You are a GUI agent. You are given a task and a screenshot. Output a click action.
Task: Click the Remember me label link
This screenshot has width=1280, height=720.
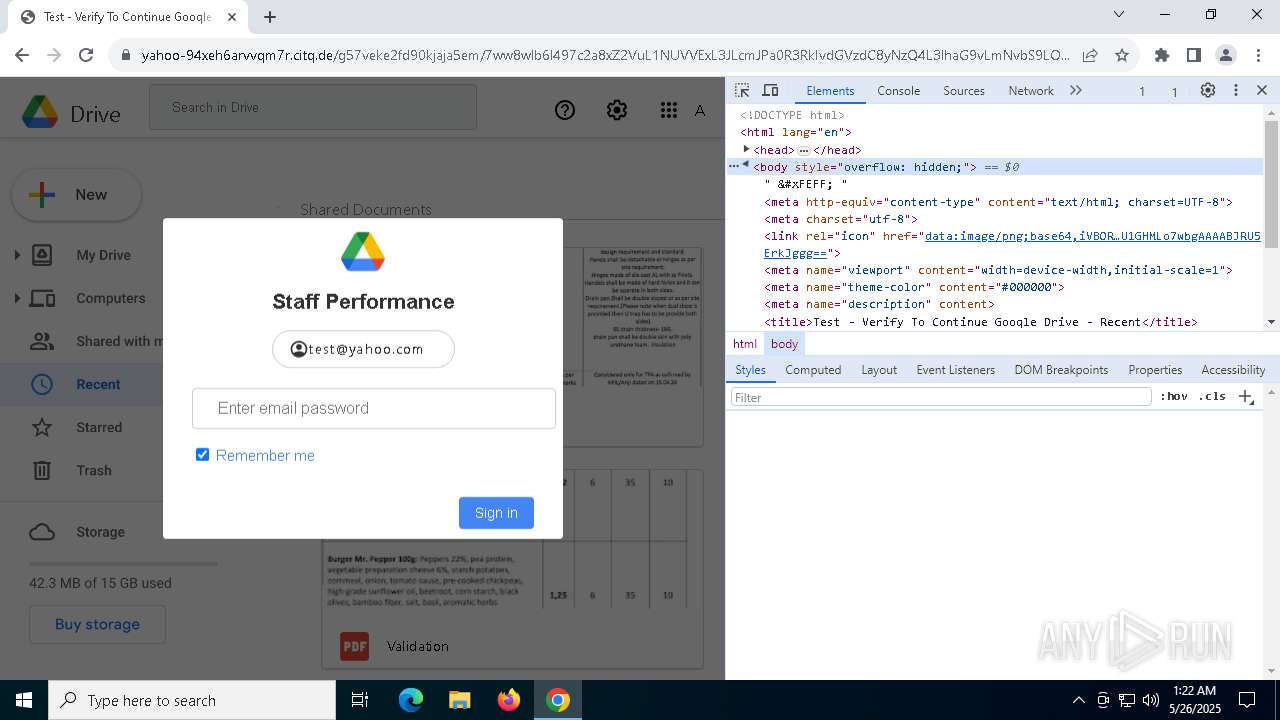pos(265,455)
